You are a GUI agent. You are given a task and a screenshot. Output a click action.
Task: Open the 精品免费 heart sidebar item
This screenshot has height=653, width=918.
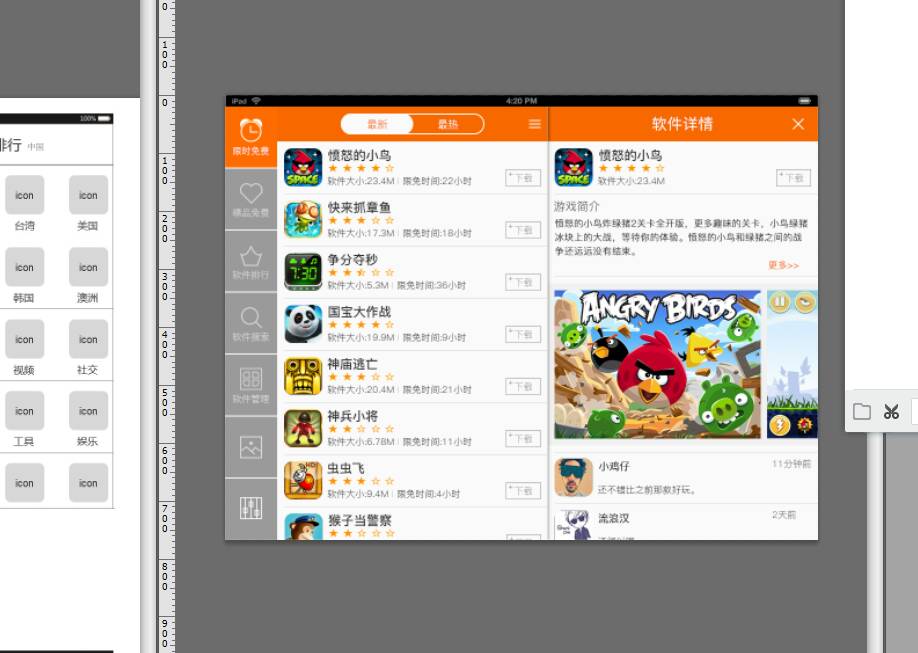coord(251,199)
